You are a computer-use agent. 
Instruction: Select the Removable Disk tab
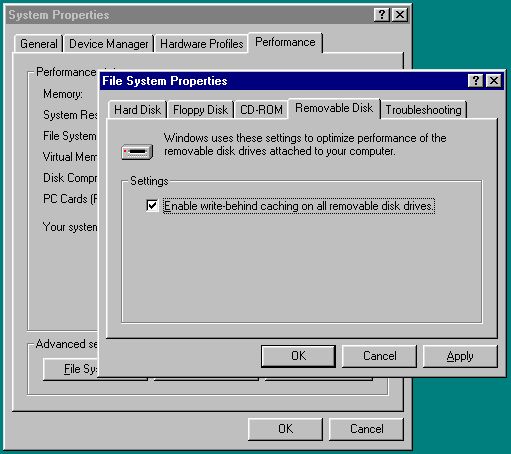[x=334, y=108]
